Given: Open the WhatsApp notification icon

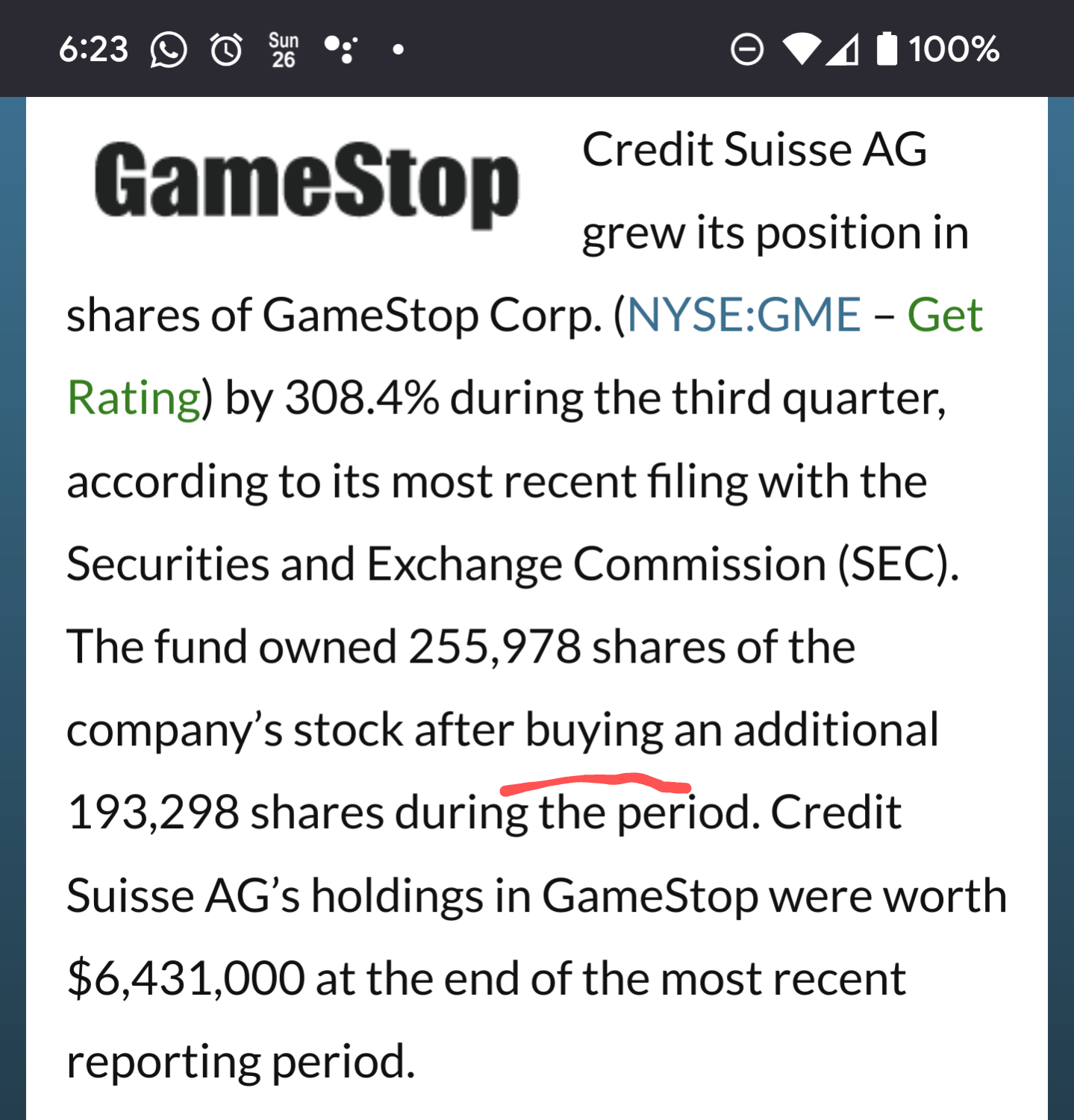Looking at the screenshot, I should (169, 49).
